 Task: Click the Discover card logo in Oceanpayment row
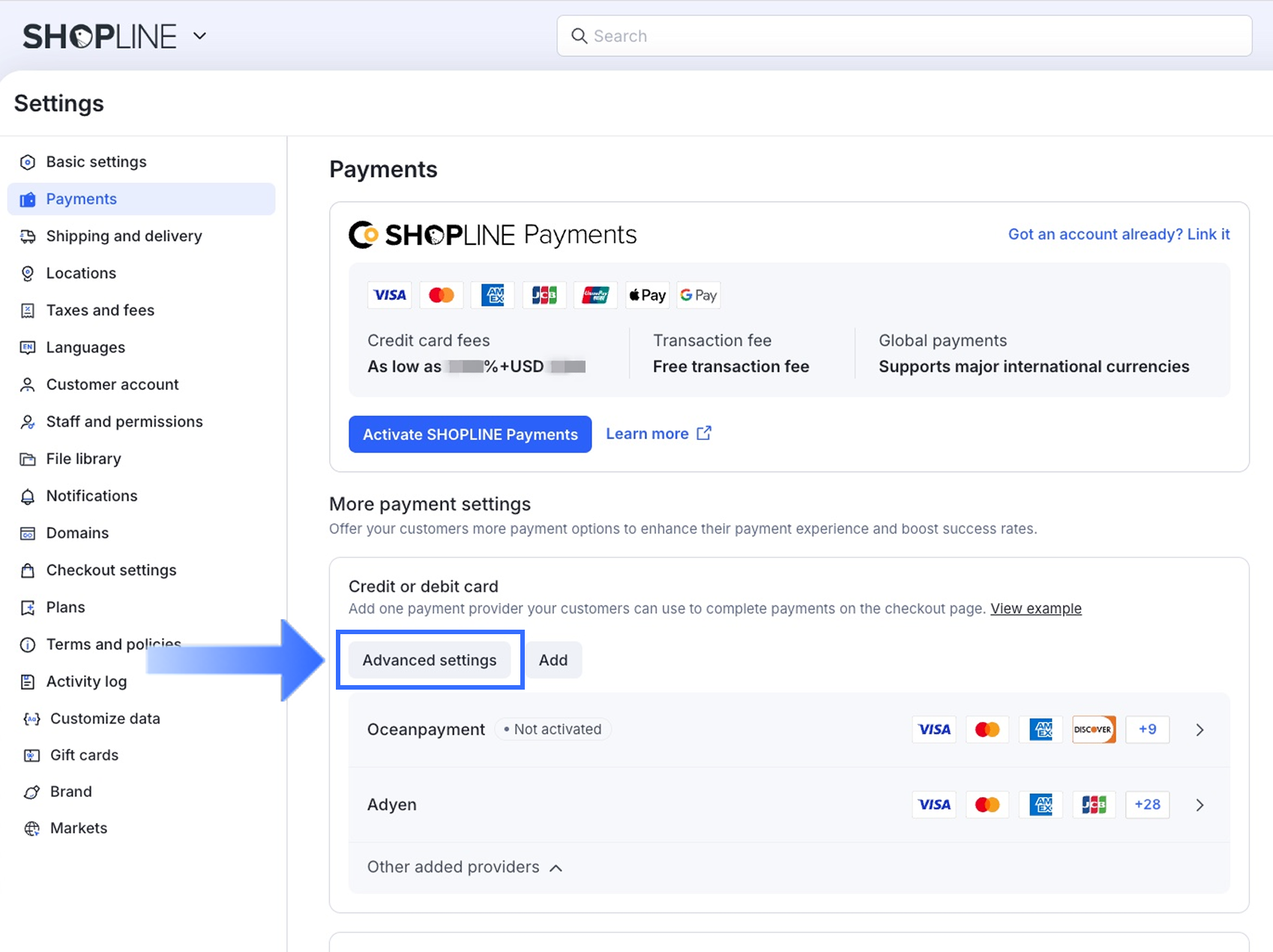[1094, 729]
